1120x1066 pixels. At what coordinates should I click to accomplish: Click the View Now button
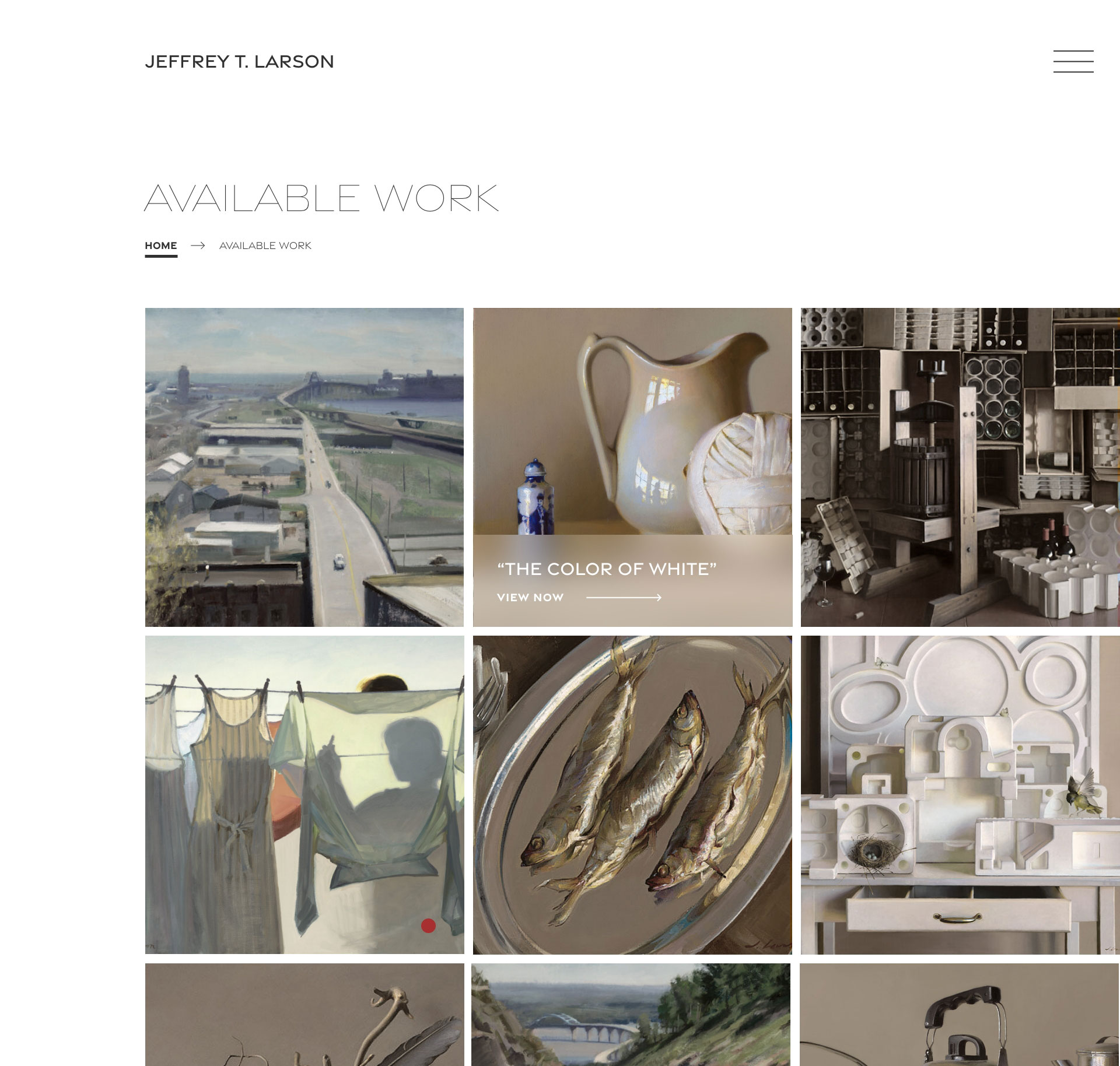[530, 597]
